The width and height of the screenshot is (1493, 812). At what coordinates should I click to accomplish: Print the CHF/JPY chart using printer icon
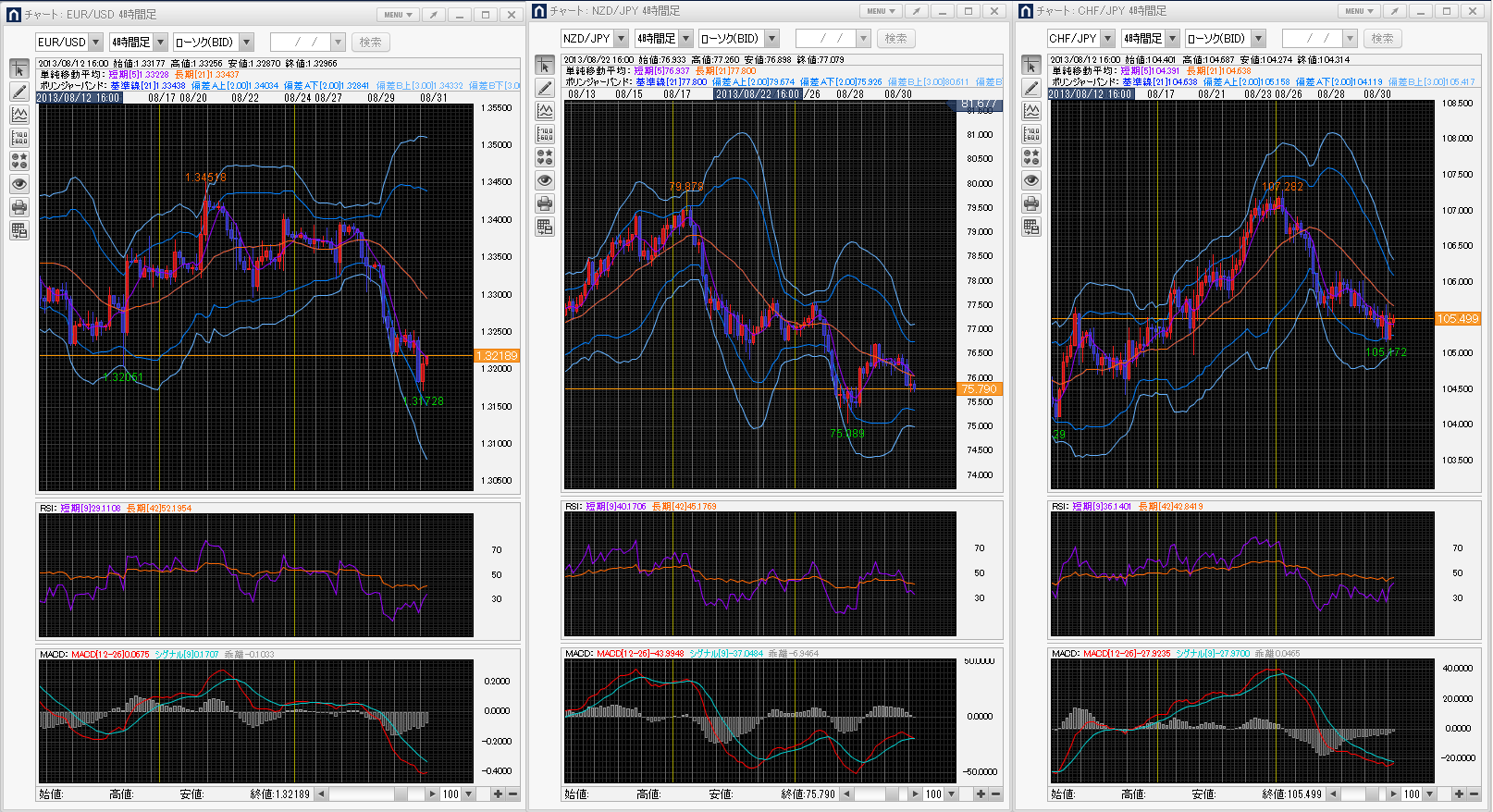[x=1031, y=203]
